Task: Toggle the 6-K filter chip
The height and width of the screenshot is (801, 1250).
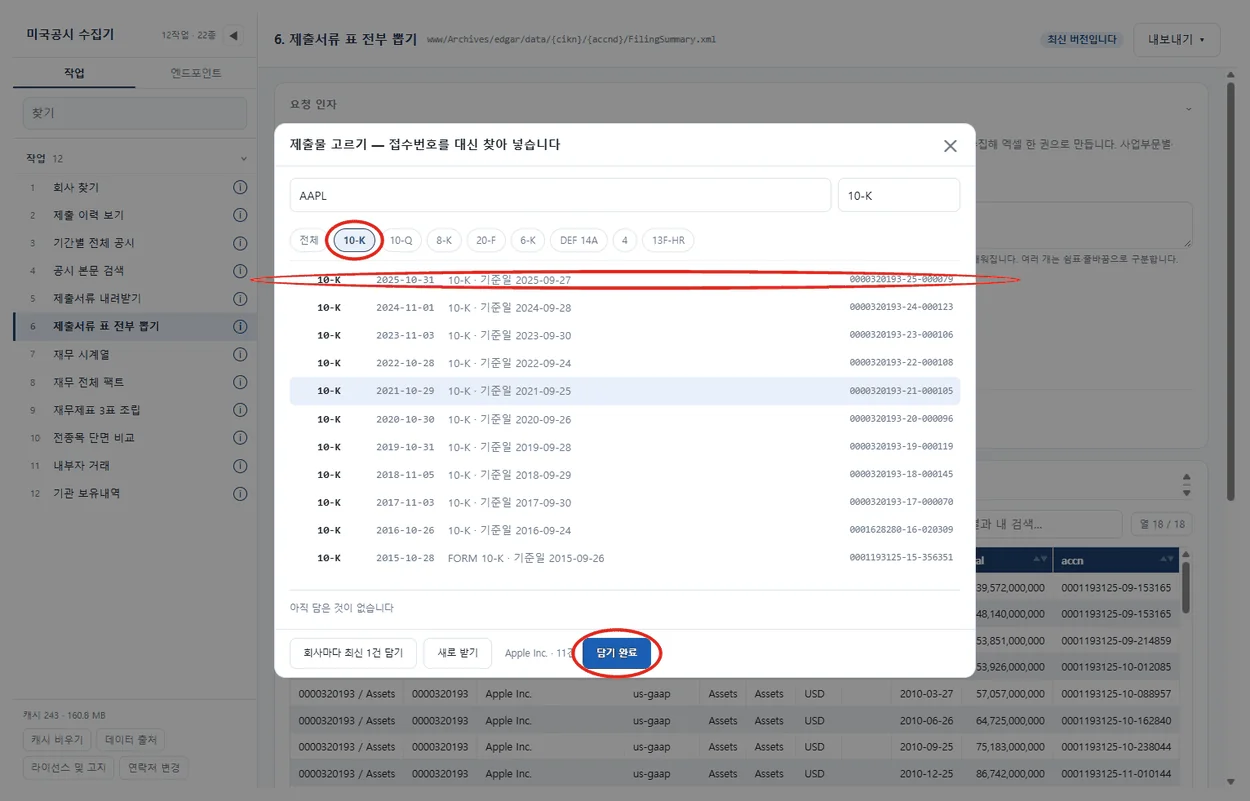Action: coord(528,240)
